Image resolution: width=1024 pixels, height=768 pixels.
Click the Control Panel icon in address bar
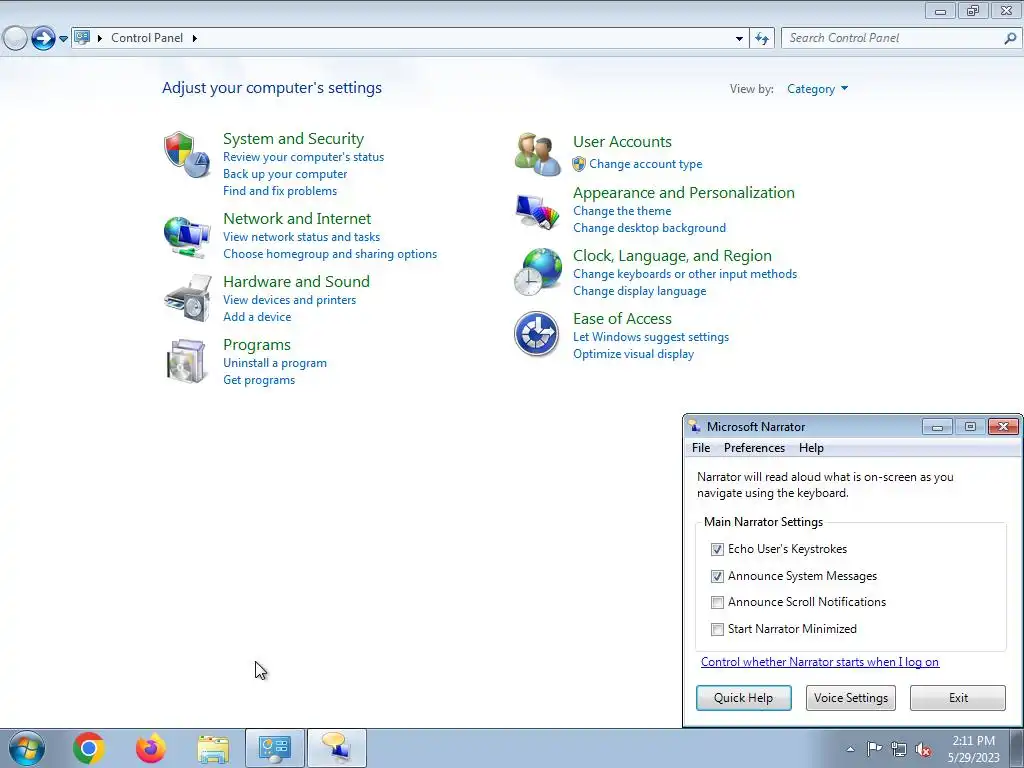tap(82, 37)
